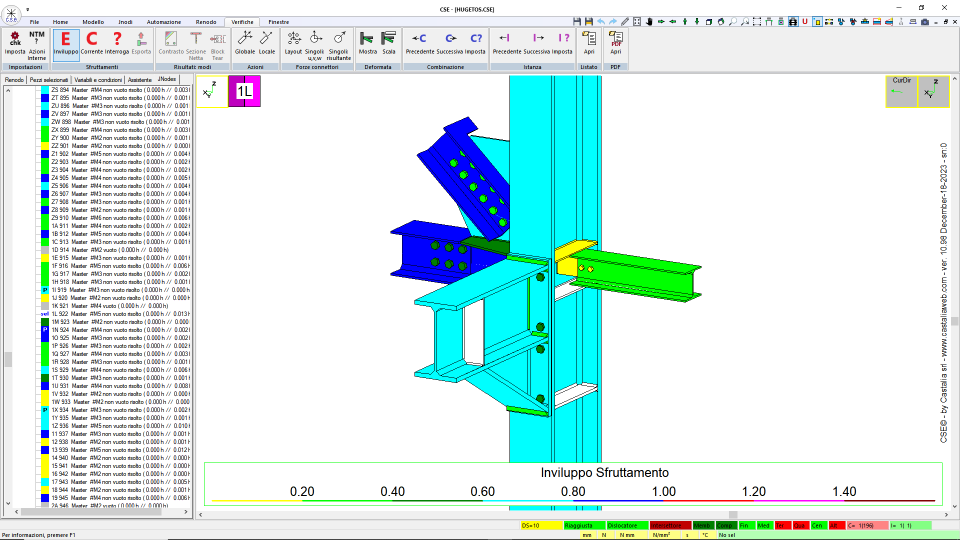Screen dimensions: 960x540
Task: Select the Corrente exploitation icon
Action: [92, 43]
